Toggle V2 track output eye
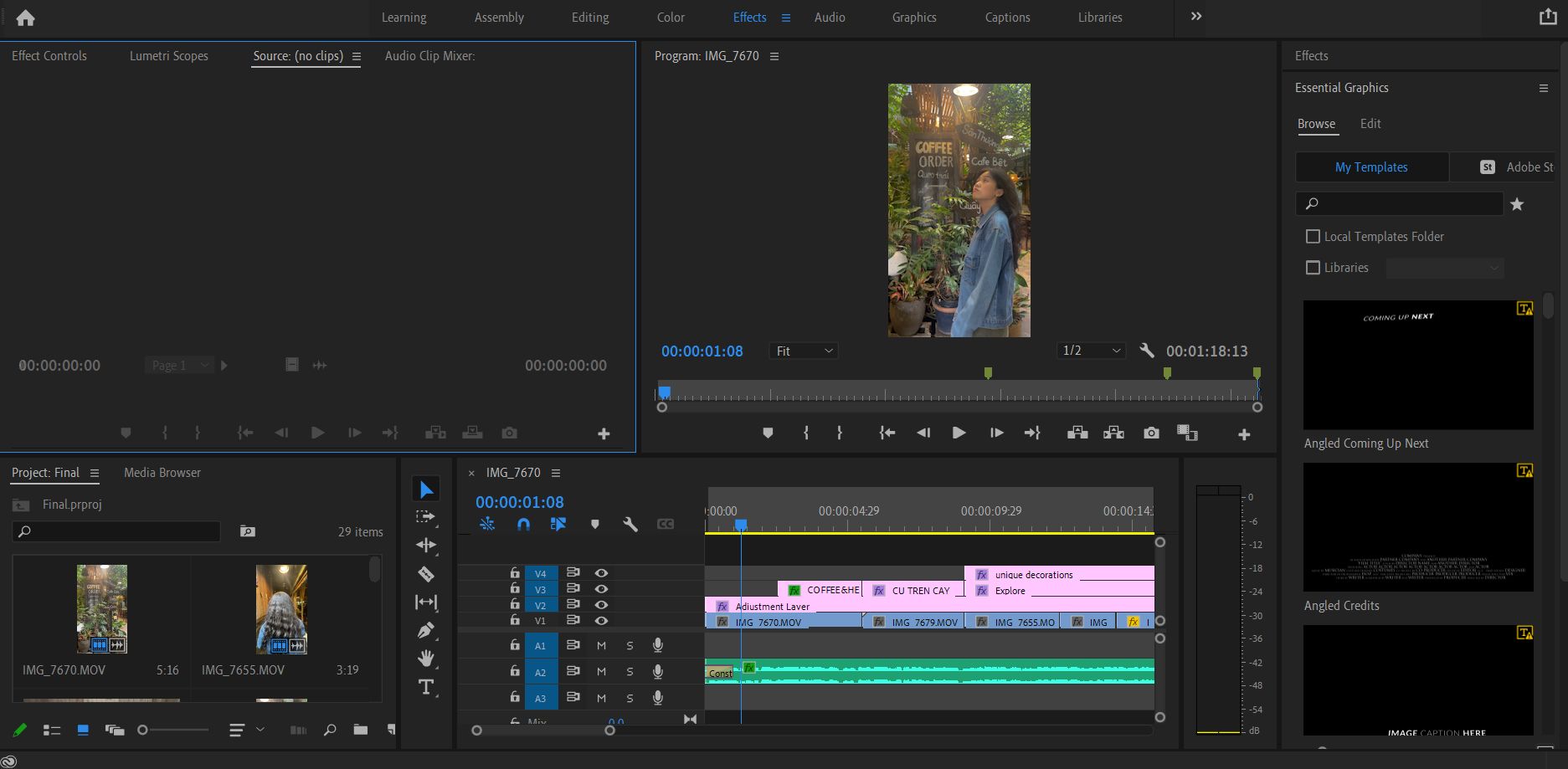 601,605
